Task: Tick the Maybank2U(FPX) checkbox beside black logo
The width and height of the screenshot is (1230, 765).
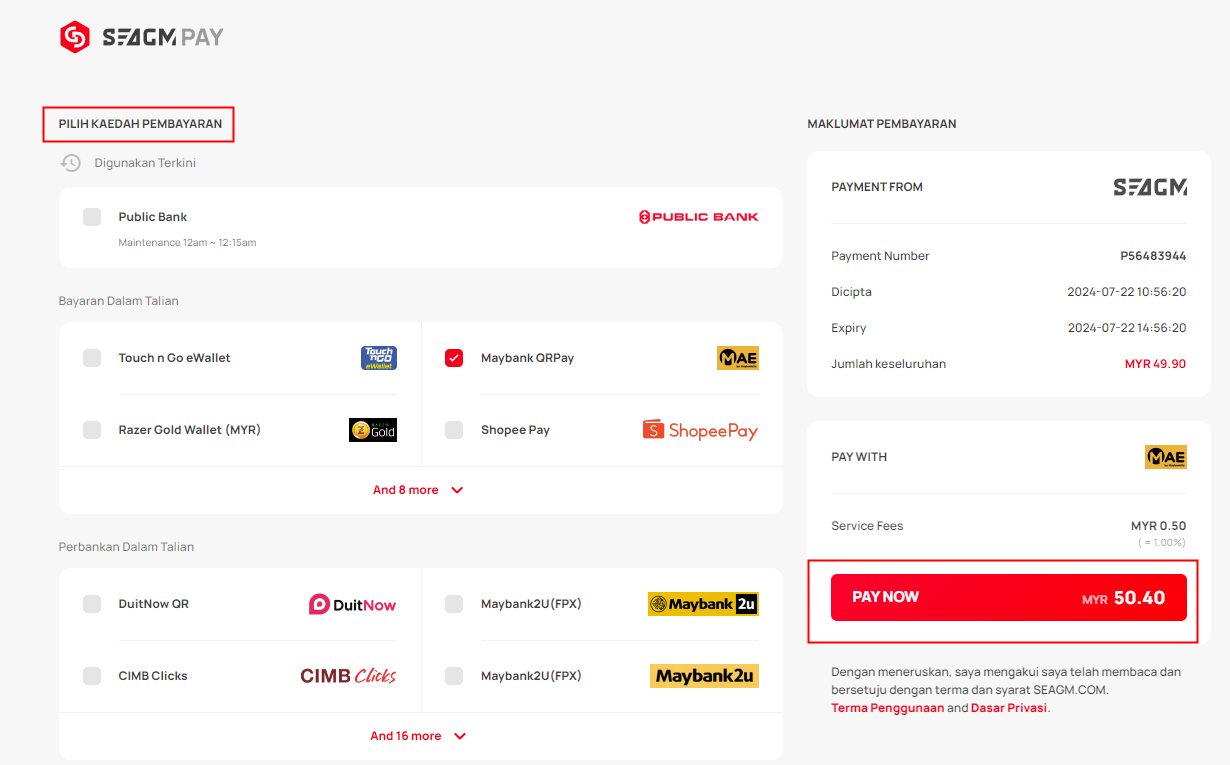Action: (454, 604)
